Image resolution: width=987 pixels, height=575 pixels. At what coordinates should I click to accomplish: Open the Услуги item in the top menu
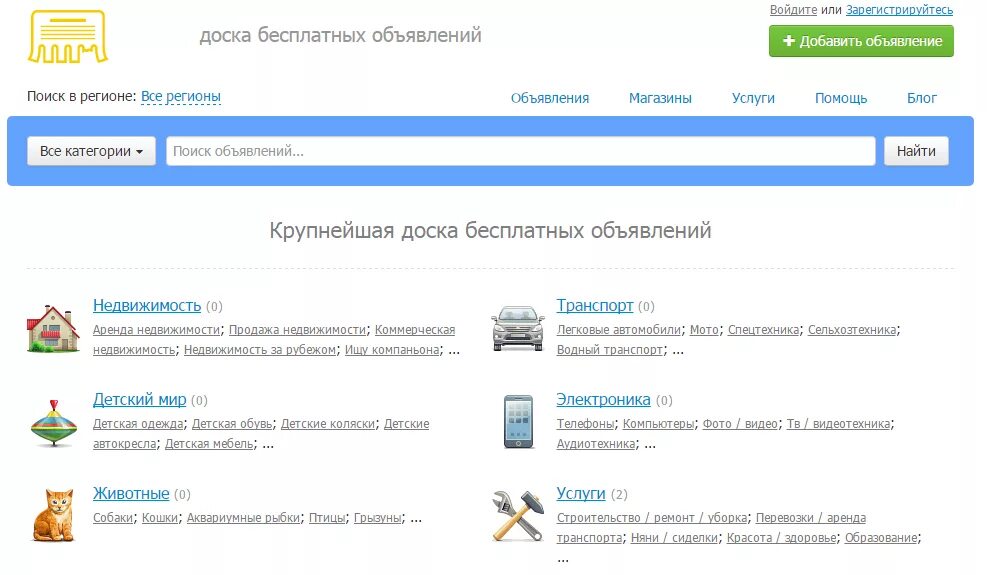pos(753,98)
